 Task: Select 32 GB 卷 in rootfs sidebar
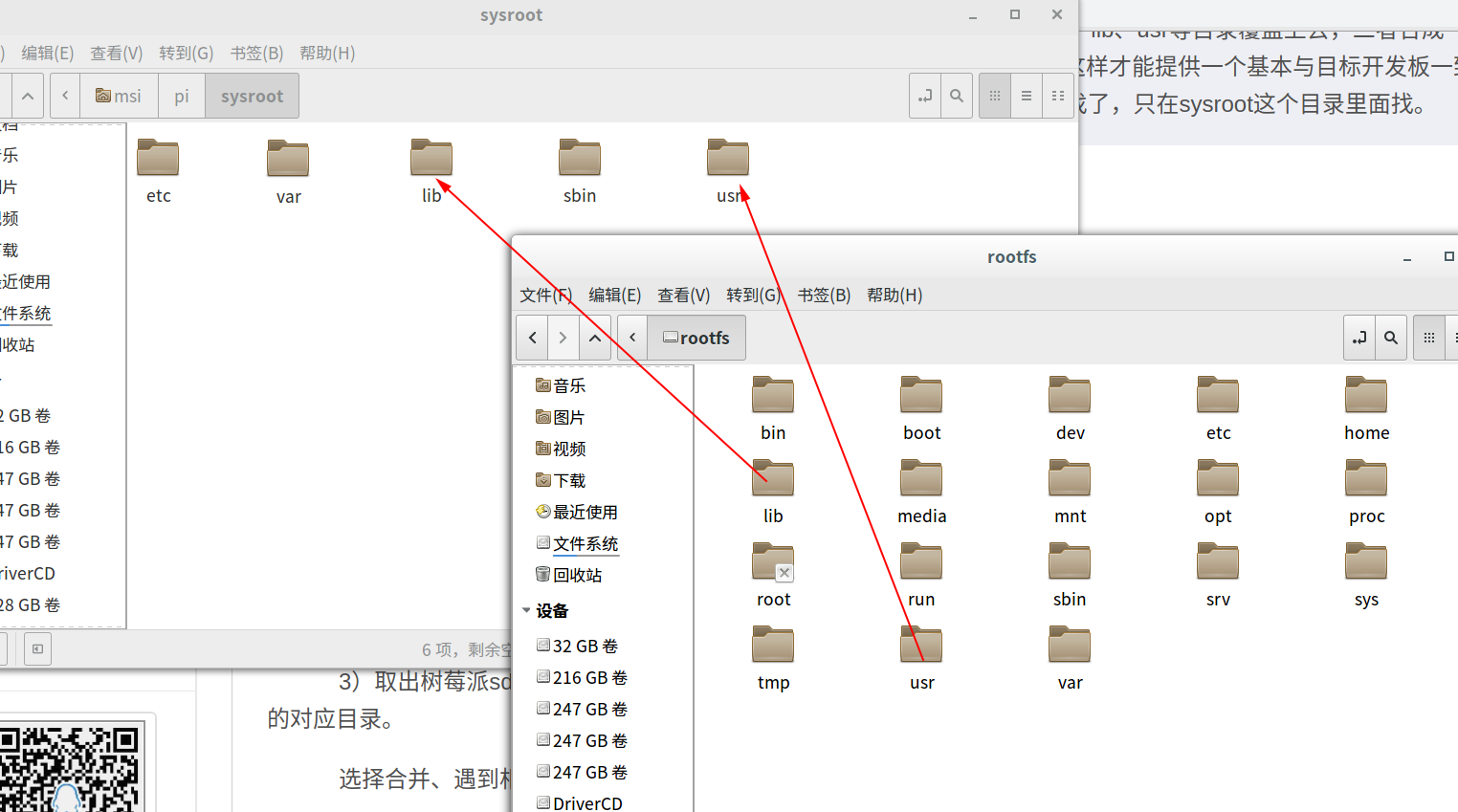pyautogui.click(x=577, y=646)
